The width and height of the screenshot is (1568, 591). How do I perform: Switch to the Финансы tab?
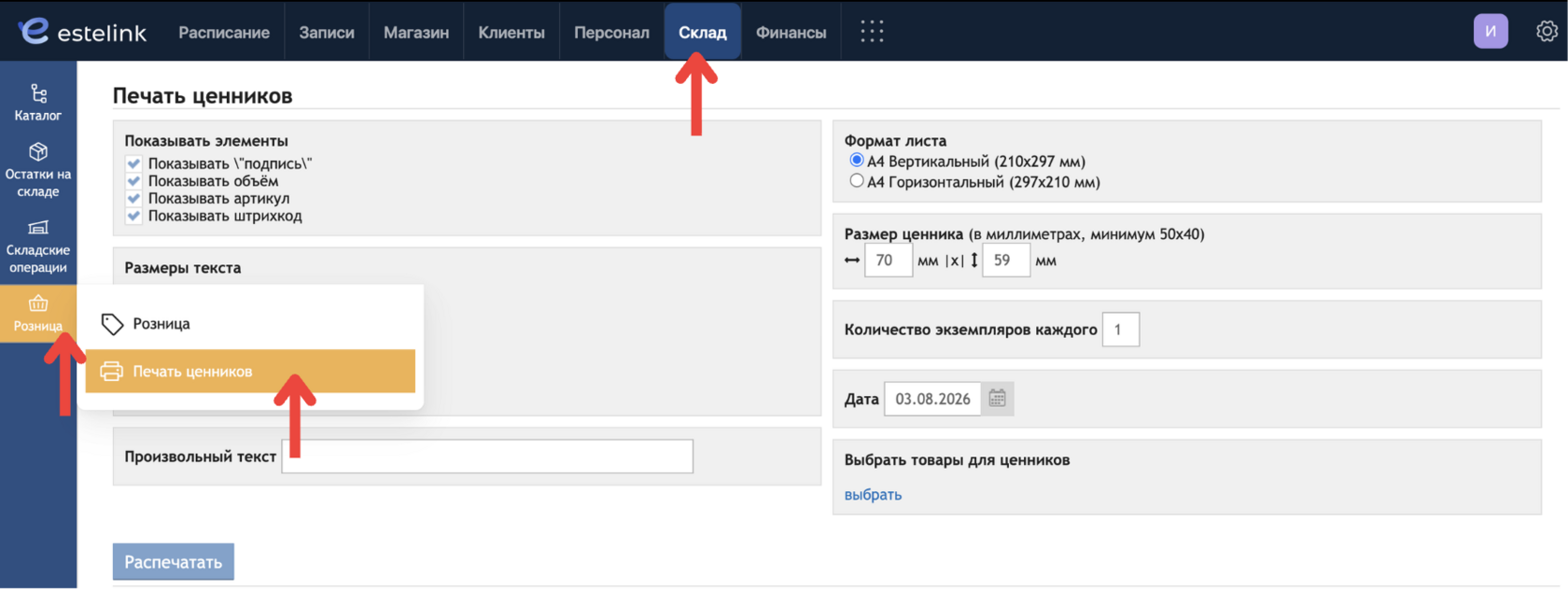tap(791, 32)
